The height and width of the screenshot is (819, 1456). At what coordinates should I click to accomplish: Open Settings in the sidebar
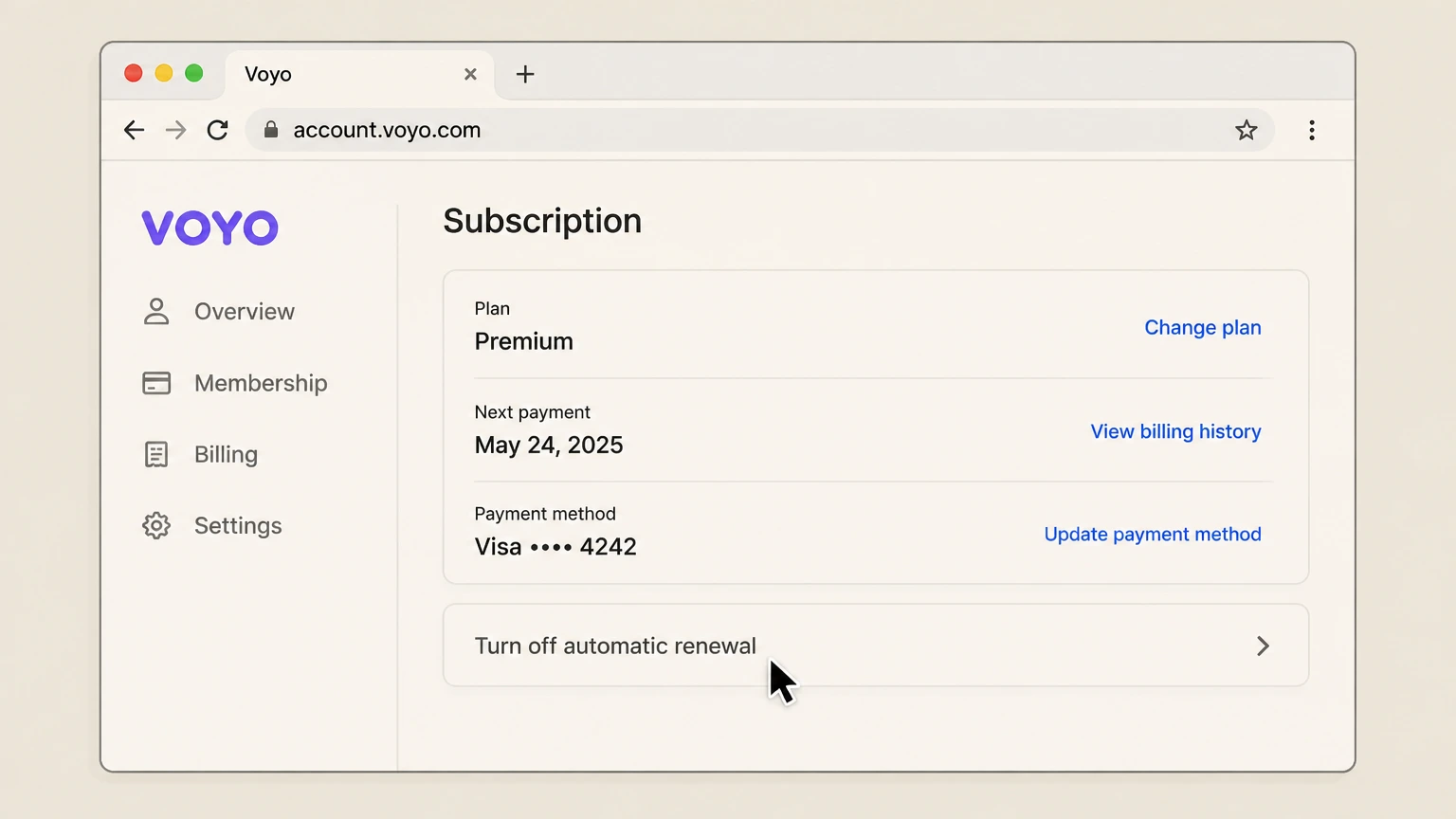(238, 525)
